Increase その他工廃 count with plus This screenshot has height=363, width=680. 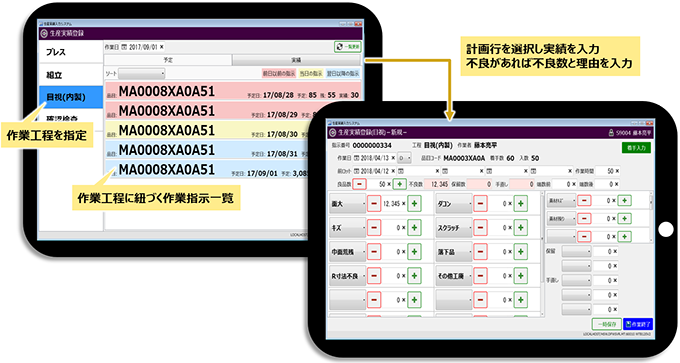(x=520, y=276)
